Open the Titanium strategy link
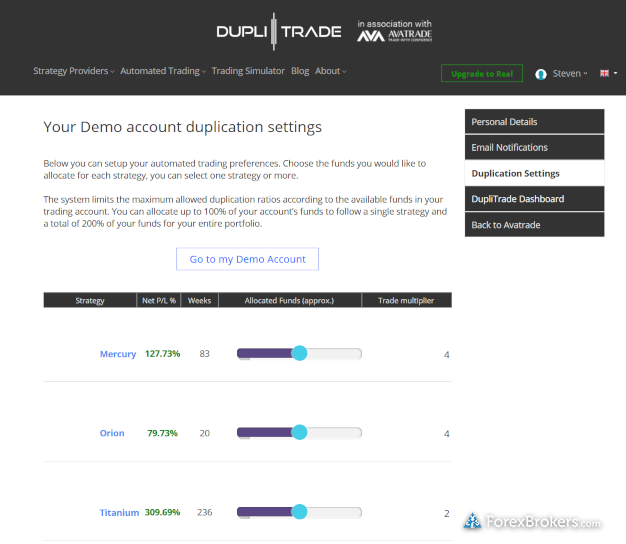626x544 pixels. click(119, 512)
